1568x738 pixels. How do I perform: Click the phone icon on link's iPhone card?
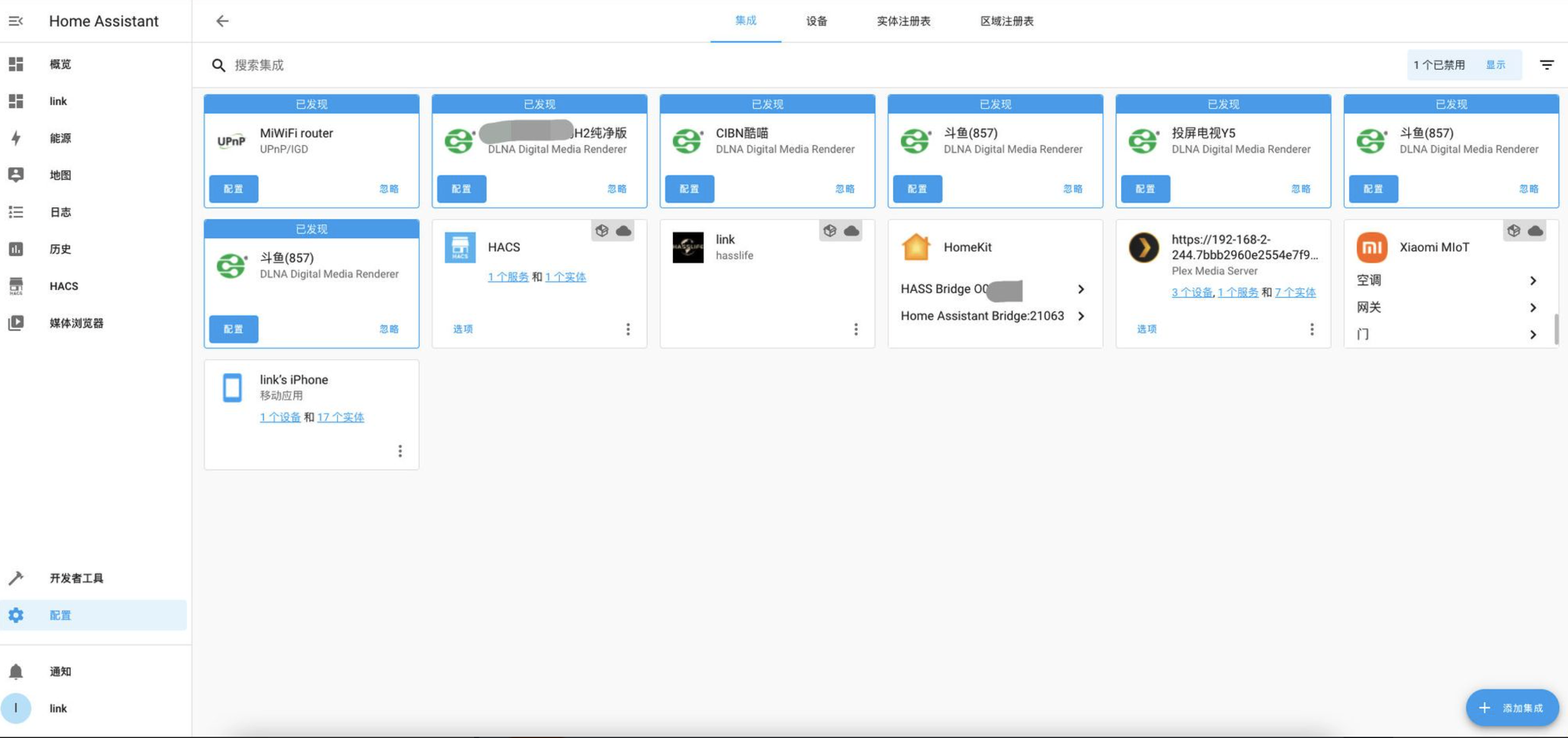232,388
